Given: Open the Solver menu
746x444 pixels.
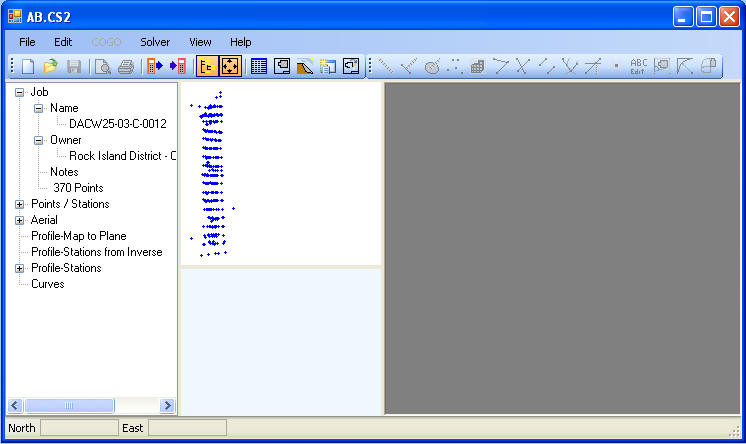Looking at the screenshot, I should (155, 42).
